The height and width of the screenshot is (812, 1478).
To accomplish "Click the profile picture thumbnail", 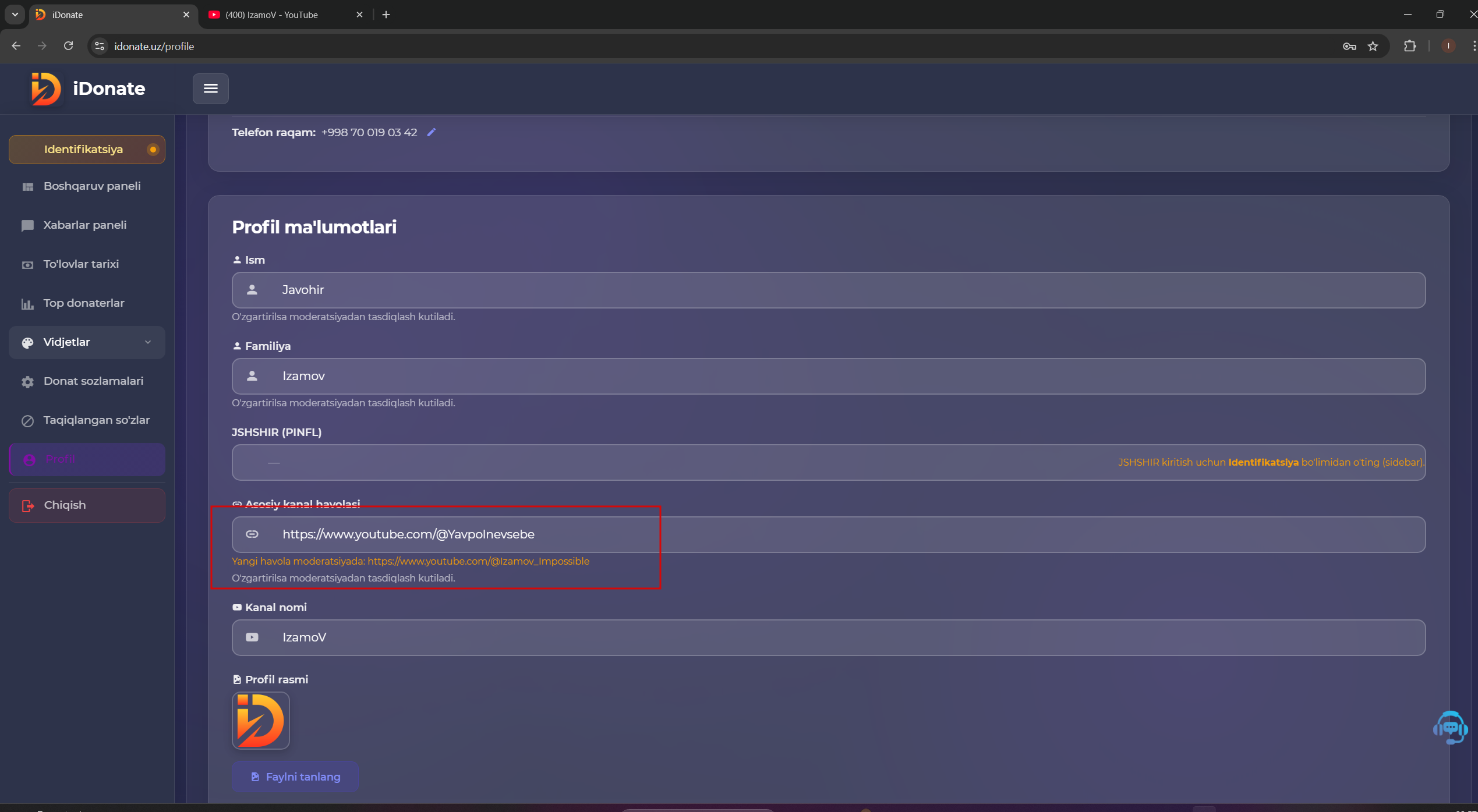I will pyautogui.click(x=261, y=721).
